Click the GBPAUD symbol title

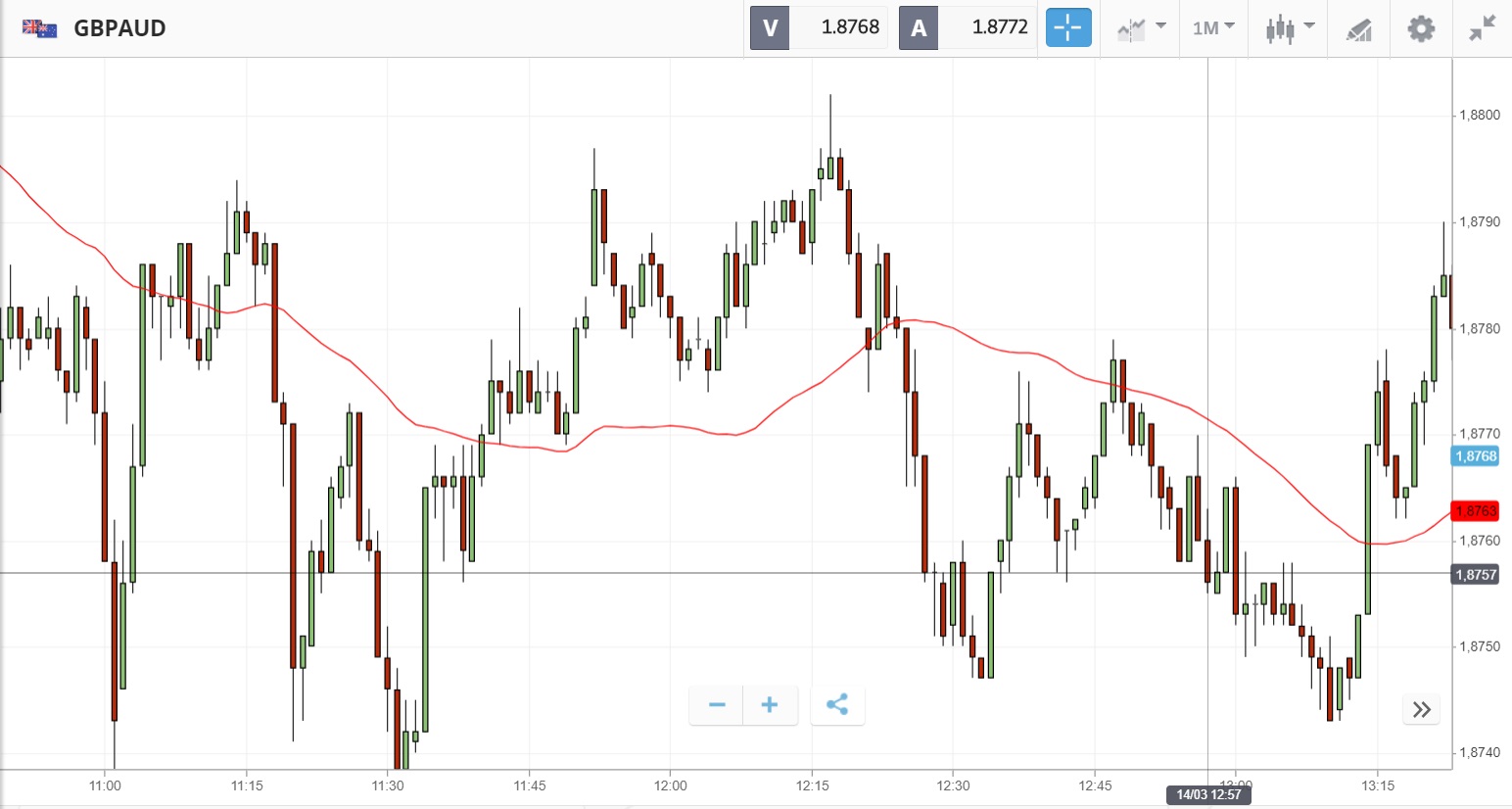pyautogui.click(x=119, y=27)
